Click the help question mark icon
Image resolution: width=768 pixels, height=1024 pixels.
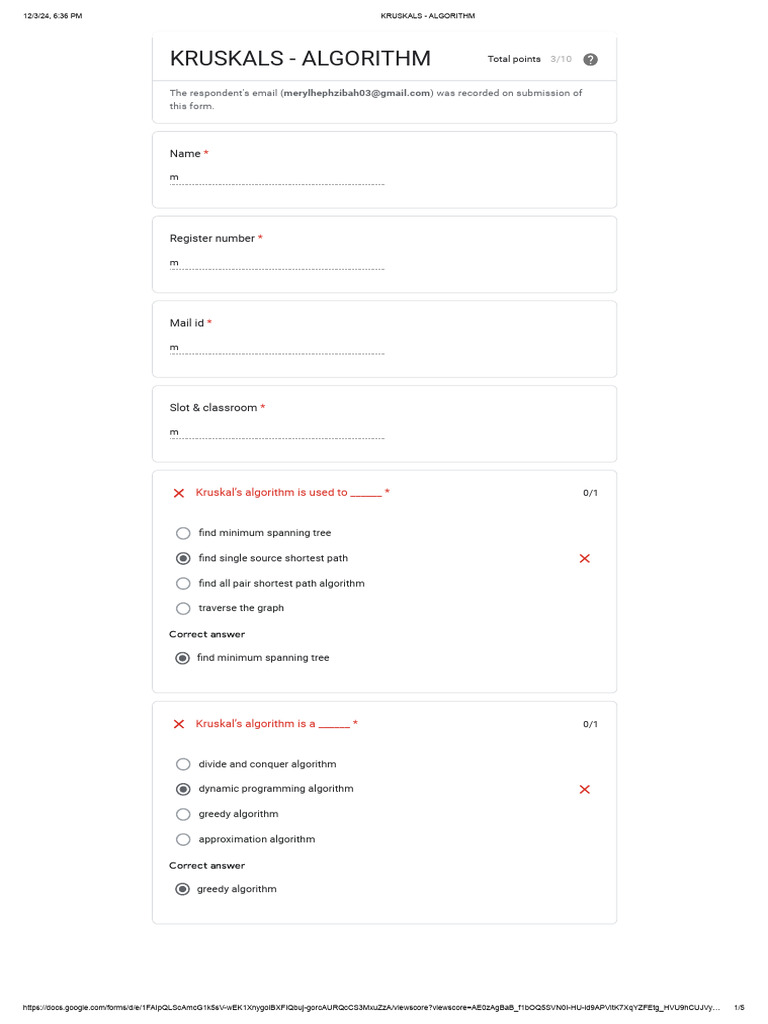click(x=590, y=59)
